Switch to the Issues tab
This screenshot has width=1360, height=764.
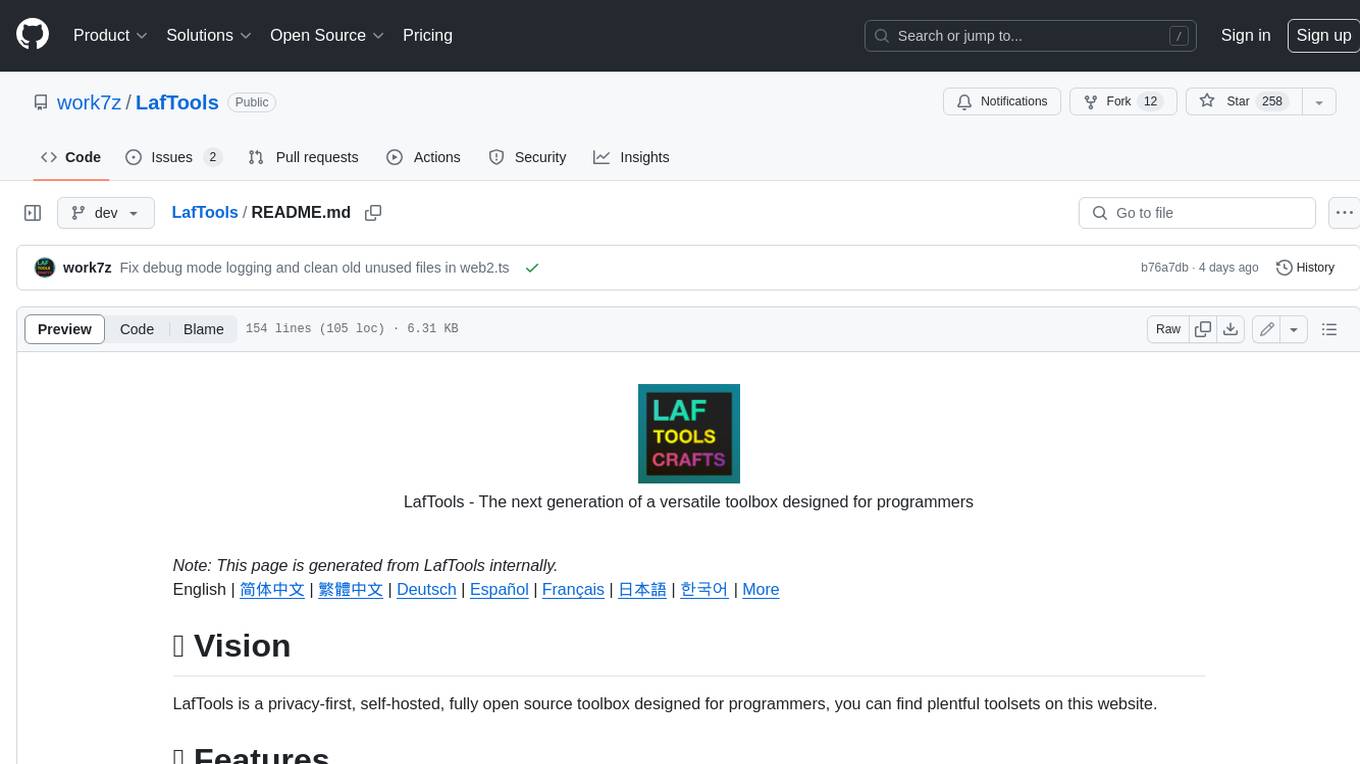pyautogui.click(x=173, y=157)
